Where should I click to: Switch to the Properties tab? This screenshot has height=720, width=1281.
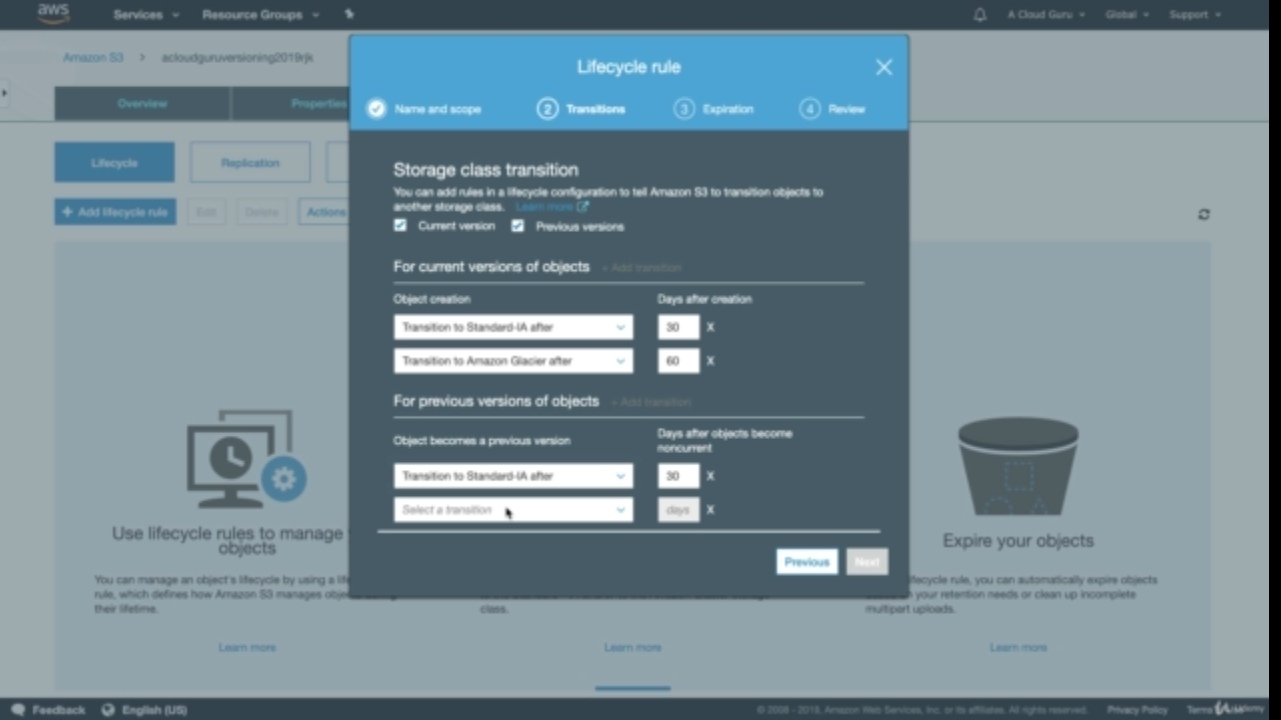(319, 103)
